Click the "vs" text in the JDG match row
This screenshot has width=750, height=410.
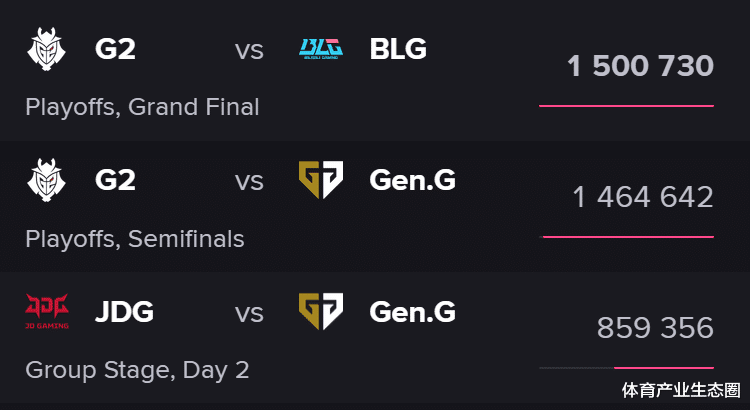249,312
